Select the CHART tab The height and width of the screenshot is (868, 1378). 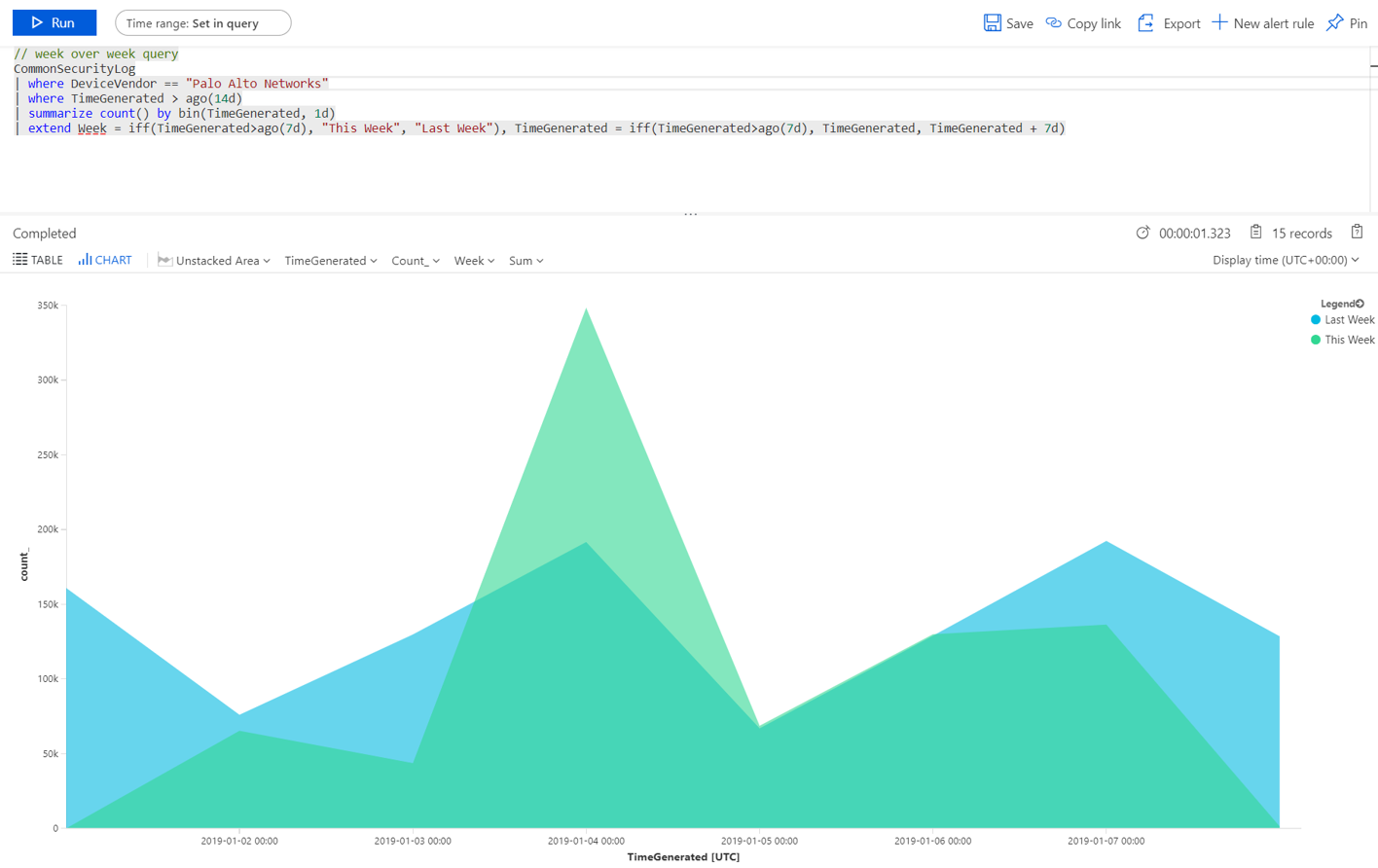tap(104, 259)
